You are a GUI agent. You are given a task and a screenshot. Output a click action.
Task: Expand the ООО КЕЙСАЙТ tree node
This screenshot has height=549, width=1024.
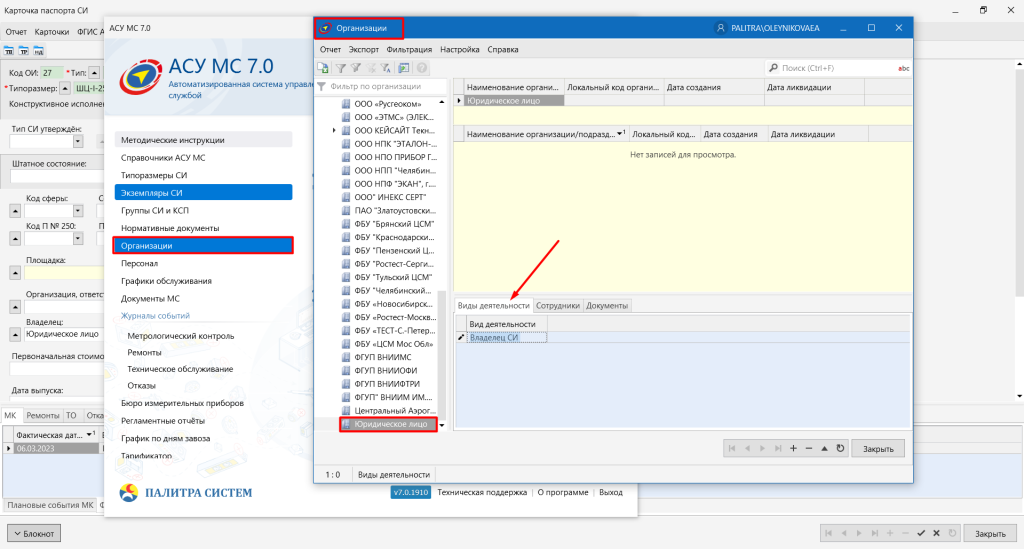(334, 131)
